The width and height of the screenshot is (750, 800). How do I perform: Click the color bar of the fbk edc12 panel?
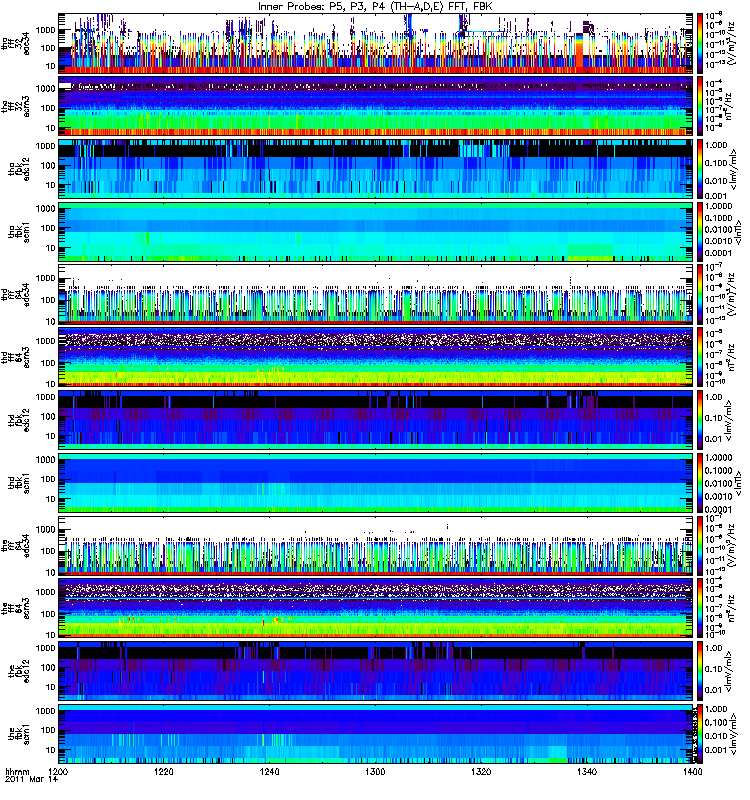(x=700, y=671)
